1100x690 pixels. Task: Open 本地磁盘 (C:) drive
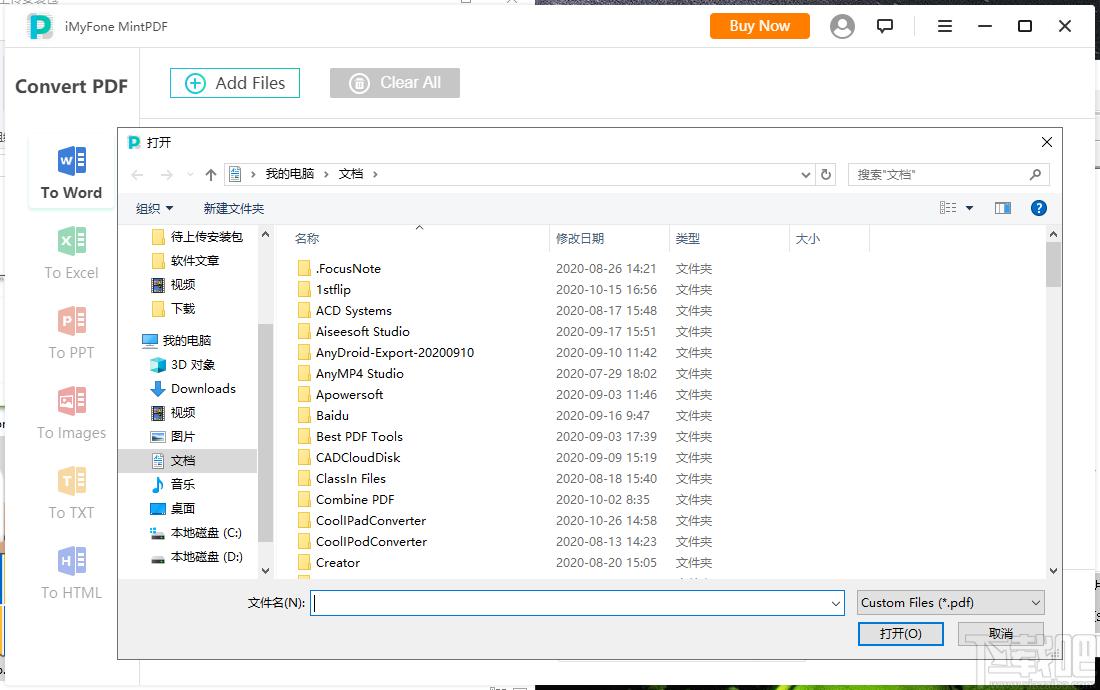[x=196, y=533]
